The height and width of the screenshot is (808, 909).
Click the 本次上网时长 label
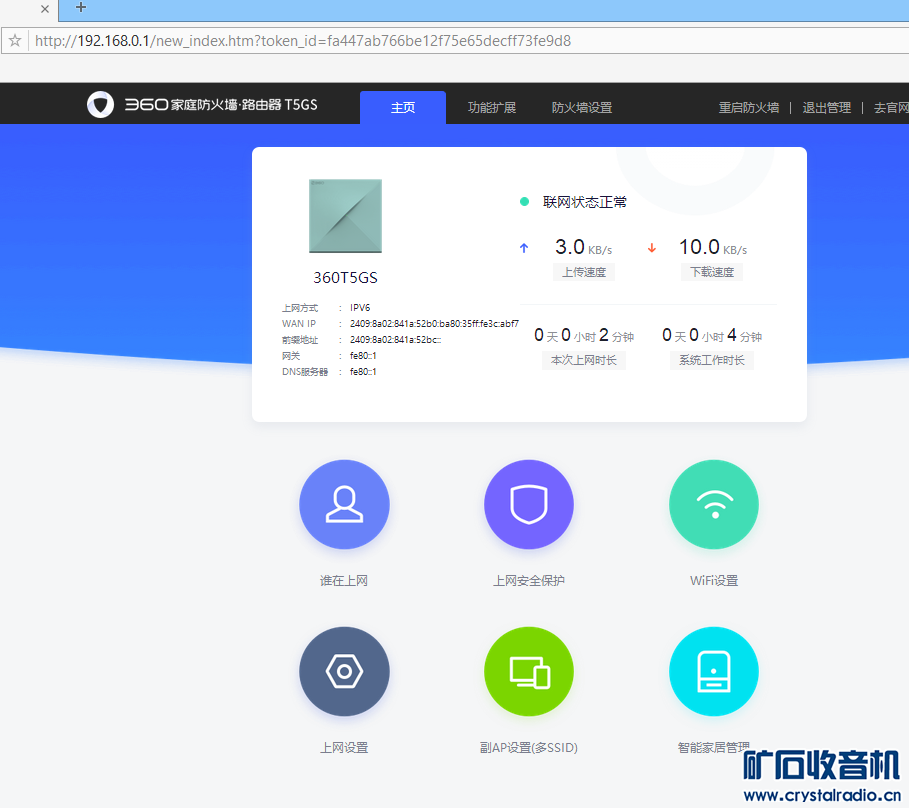[584, 360]
